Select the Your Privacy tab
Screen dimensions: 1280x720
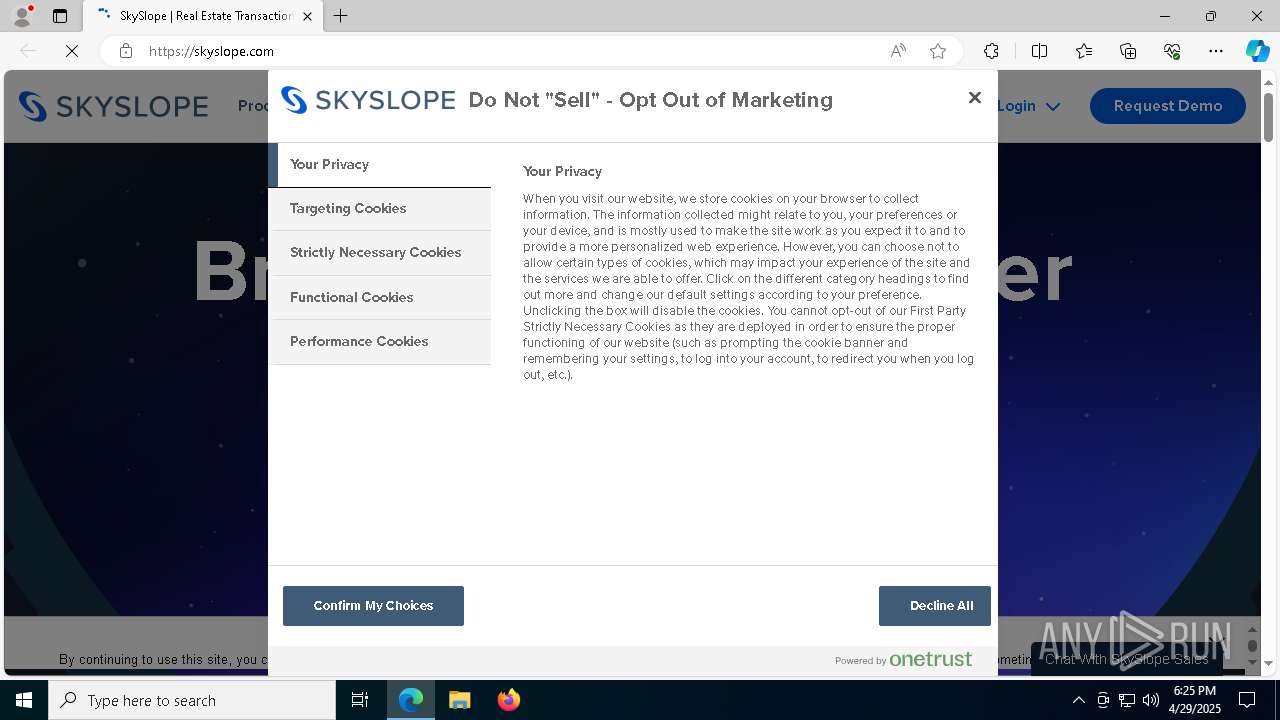pyautogui.click(x=380, y=165)
